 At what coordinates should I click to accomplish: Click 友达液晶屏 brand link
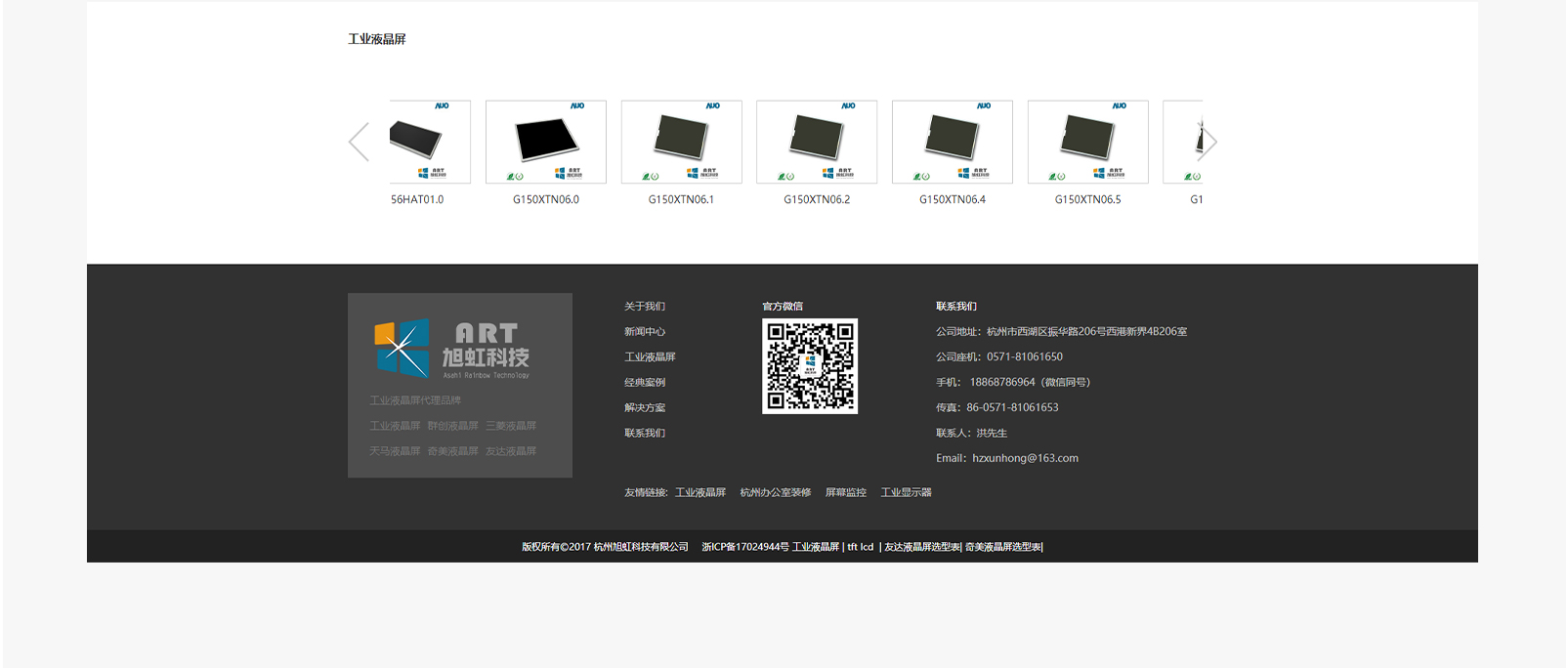click(511, 451)
